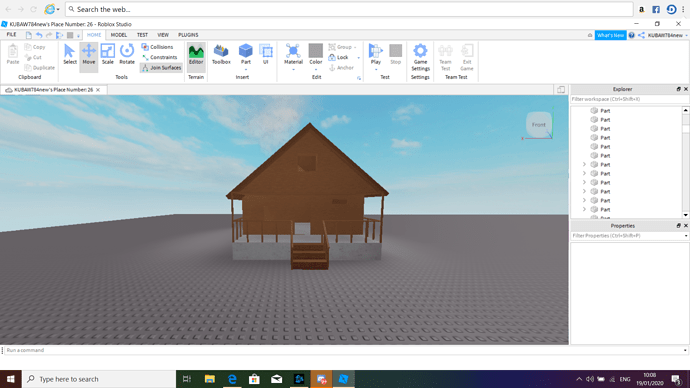Click the Cut button
Image resolution: width=690 pixels, height=388 pixels.
33,57
